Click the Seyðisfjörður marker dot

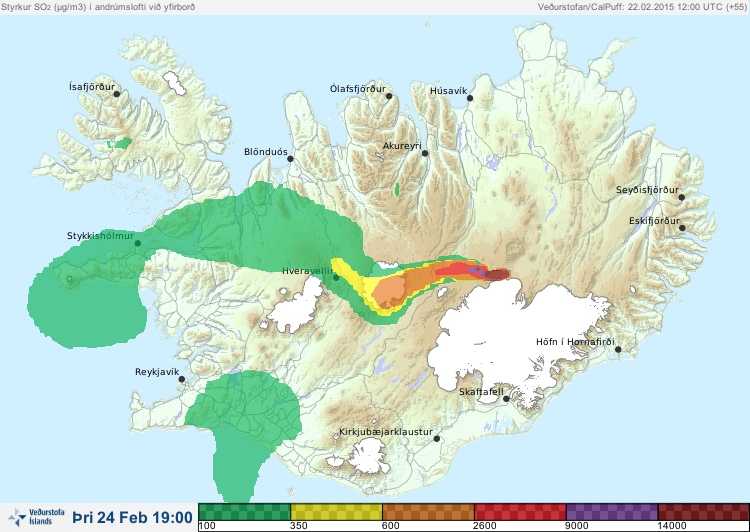pos(682,197)
